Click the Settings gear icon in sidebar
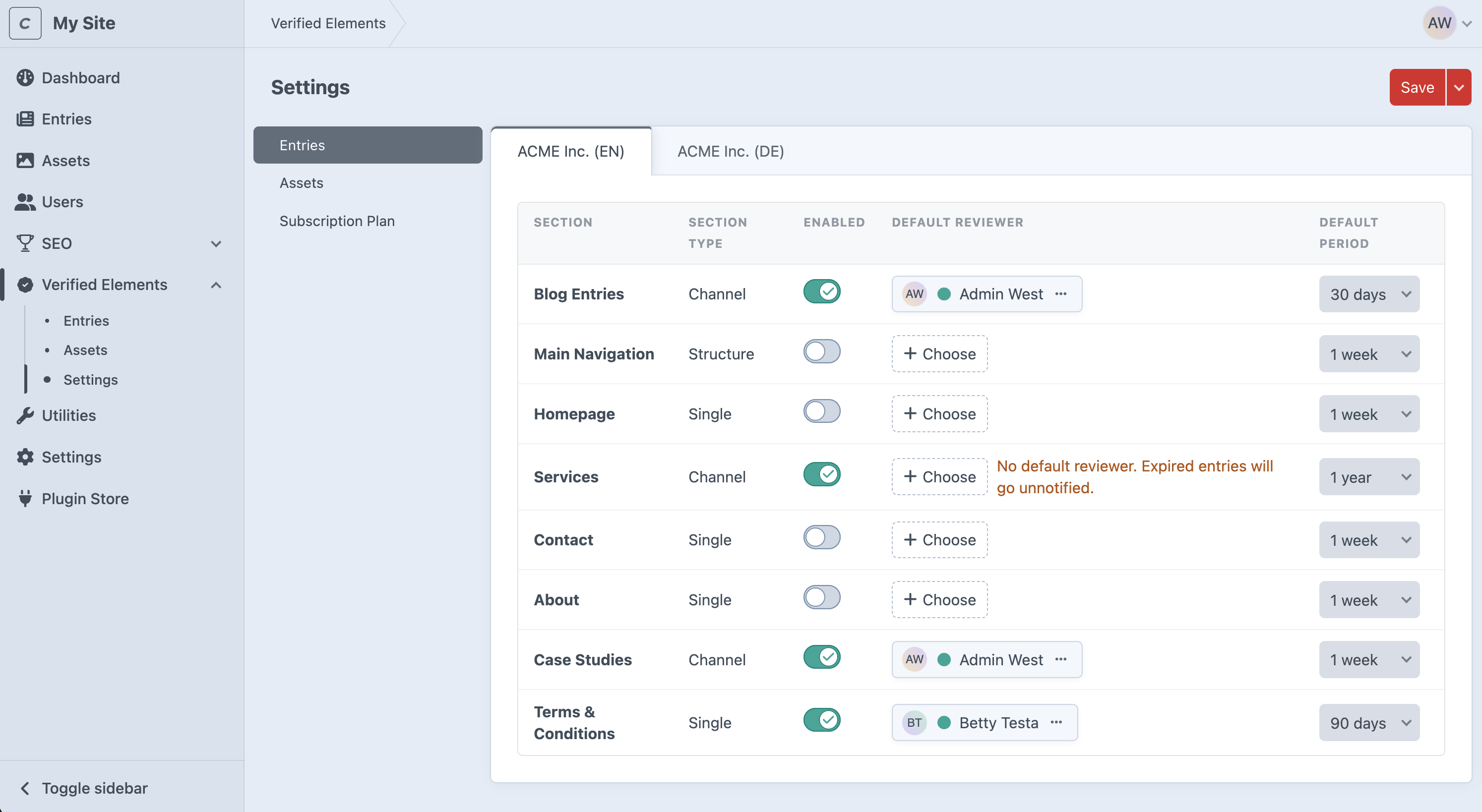 (x=25, y=457)
